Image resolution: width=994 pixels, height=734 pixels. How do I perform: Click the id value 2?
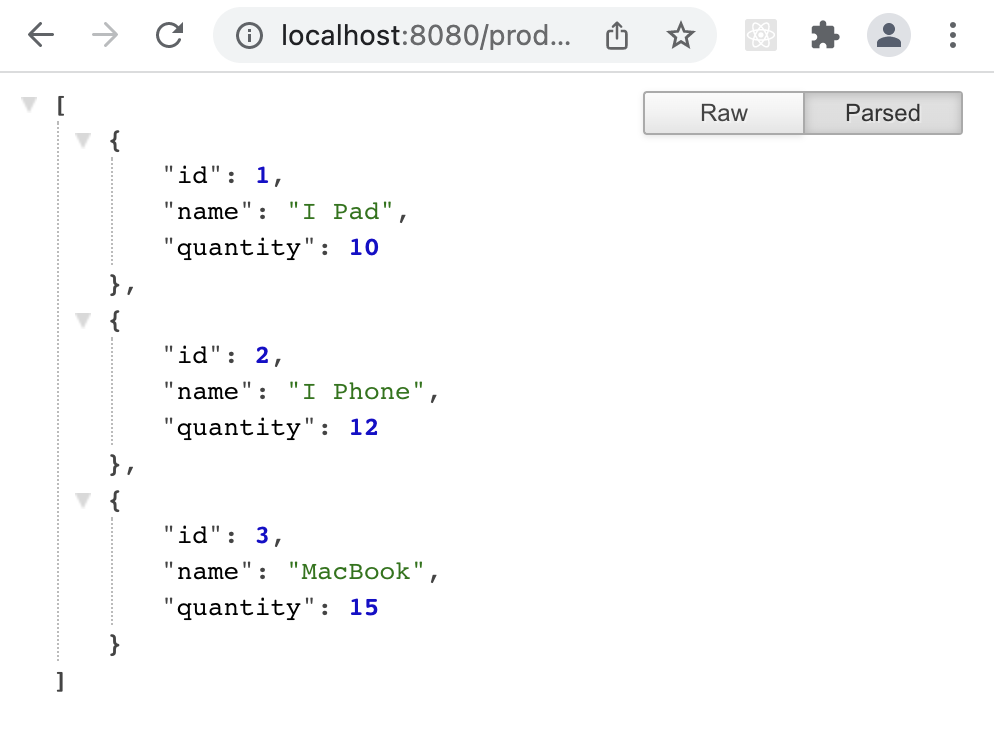pyautogui.click(x=262, y=355)
